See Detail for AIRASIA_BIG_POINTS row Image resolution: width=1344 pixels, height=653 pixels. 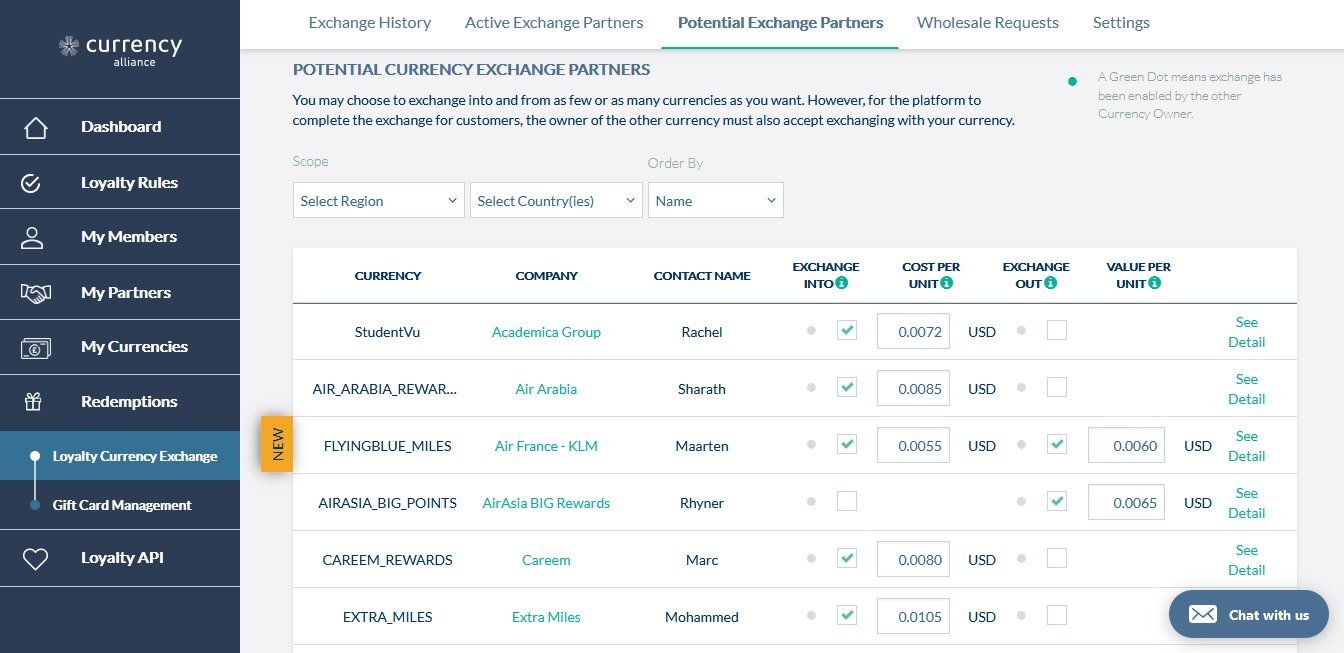click(1247, 503)
